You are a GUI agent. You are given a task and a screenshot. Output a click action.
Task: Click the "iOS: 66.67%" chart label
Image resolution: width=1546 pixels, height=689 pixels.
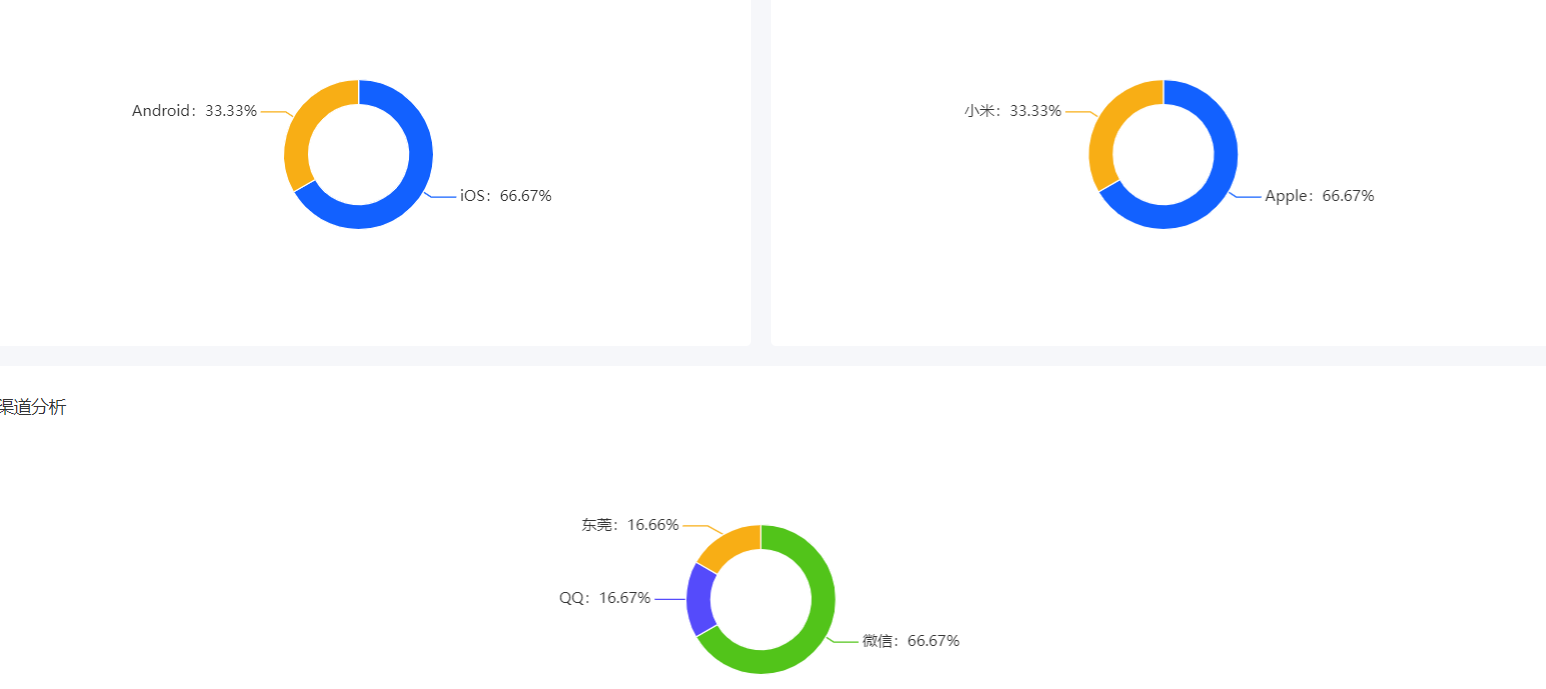pos(505,196)
